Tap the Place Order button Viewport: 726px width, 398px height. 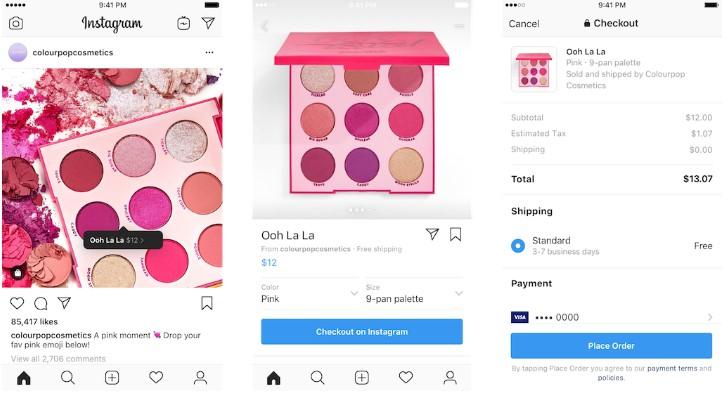click(x=611, y=346)
